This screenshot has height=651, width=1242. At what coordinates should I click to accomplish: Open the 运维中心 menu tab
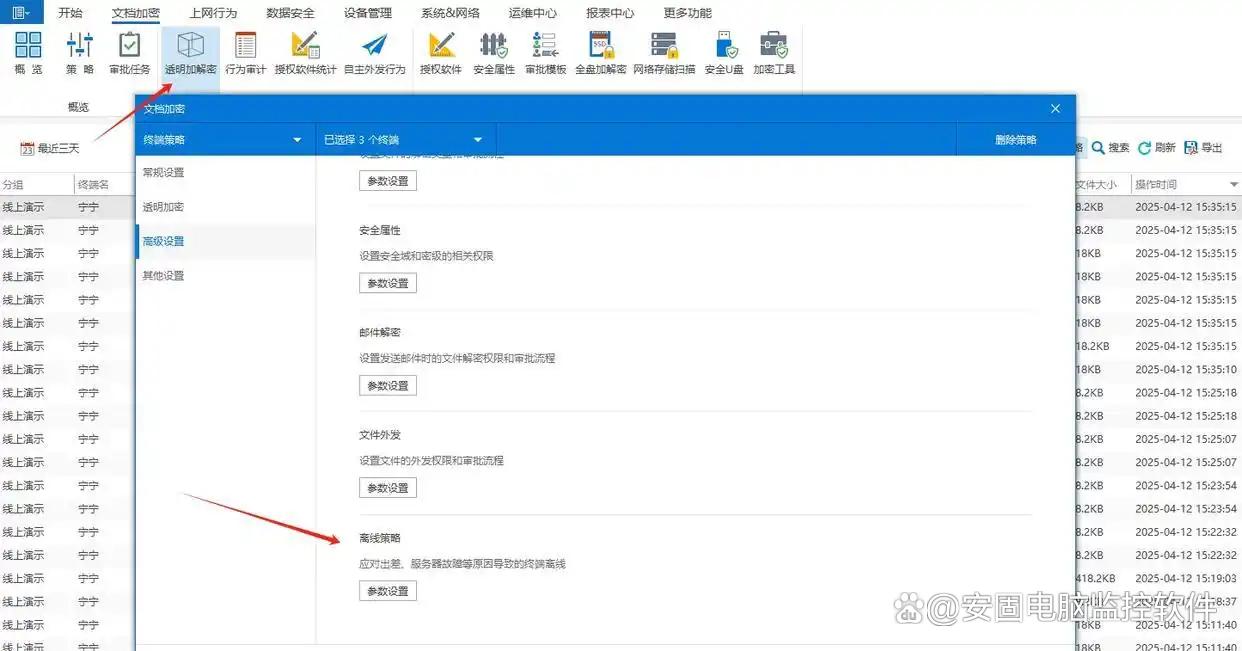click(532, 13)
